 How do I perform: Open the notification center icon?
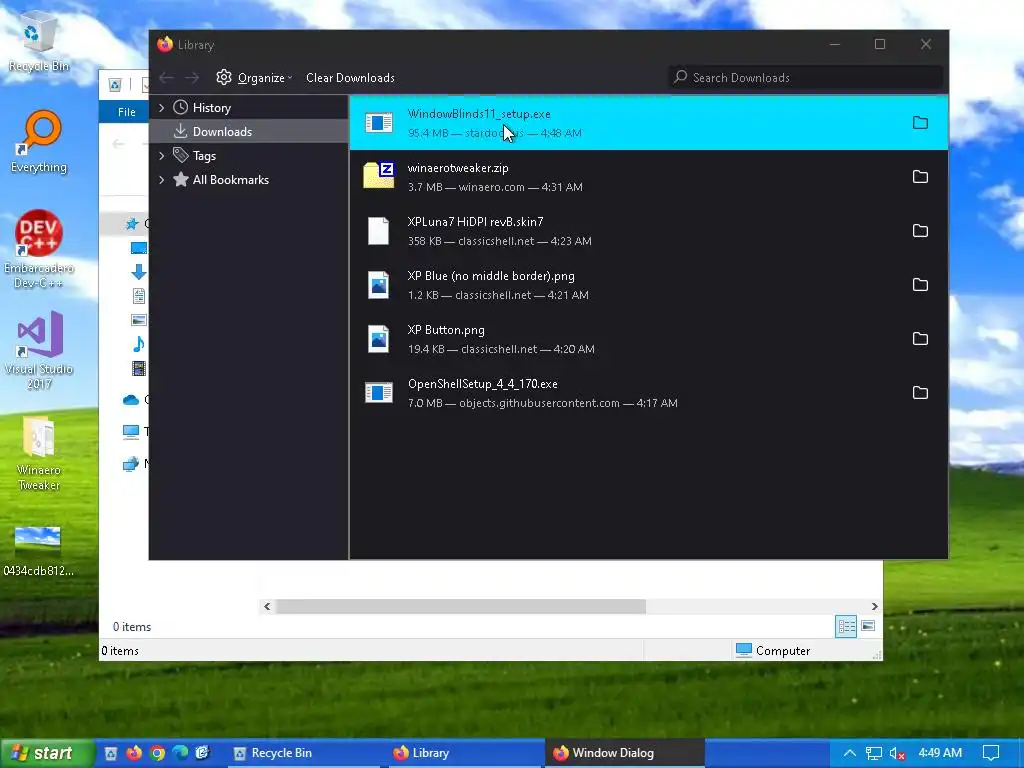coord(991,753)
